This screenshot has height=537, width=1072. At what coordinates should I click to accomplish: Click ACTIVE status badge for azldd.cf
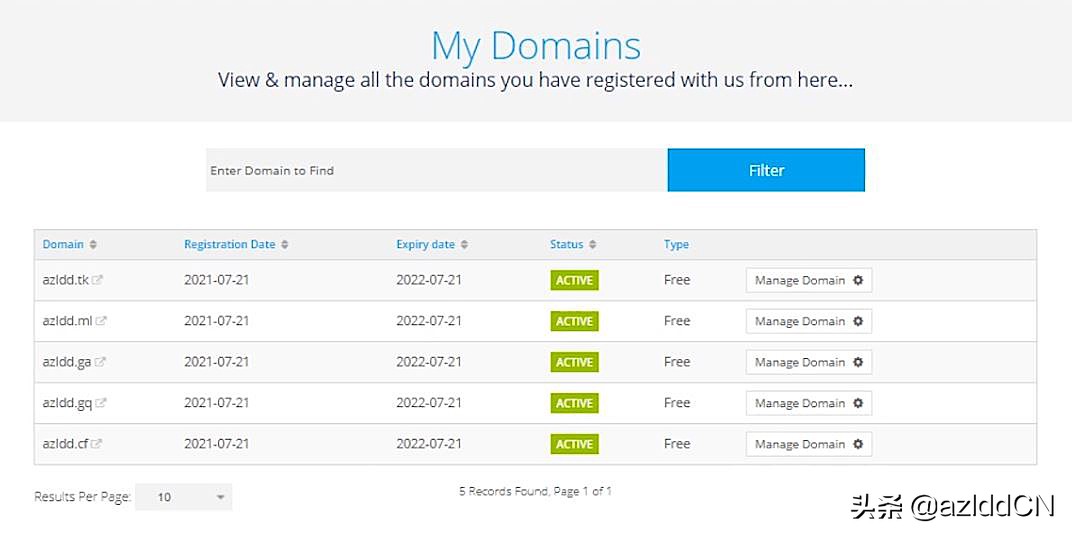tap(574, 445)
